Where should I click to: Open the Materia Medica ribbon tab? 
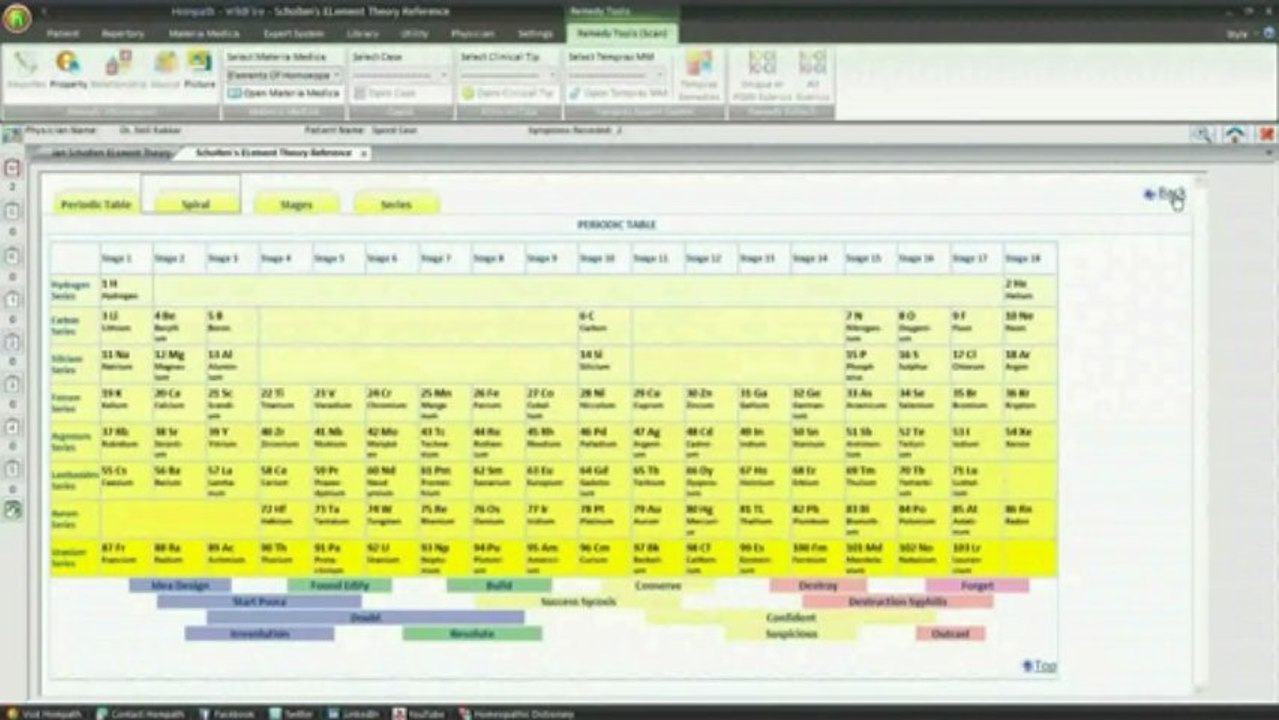203,33
